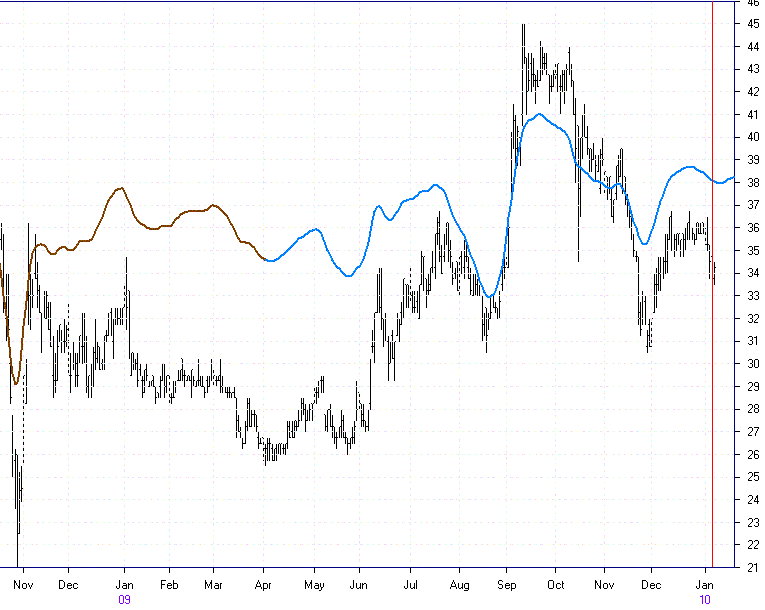Pick the Jul month label
765x610 pixels.
(410, 584)
